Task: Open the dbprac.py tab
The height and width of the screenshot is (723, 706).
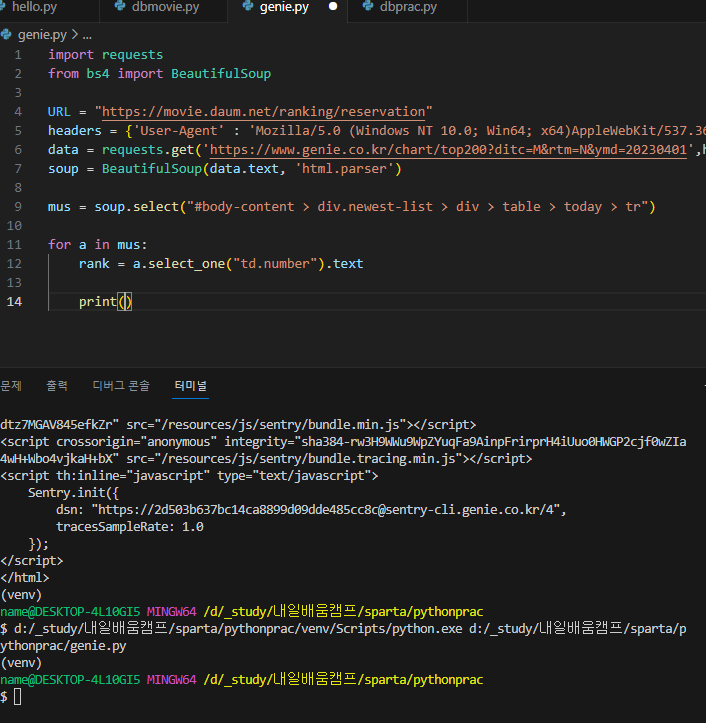Action: tap(408, 7)
